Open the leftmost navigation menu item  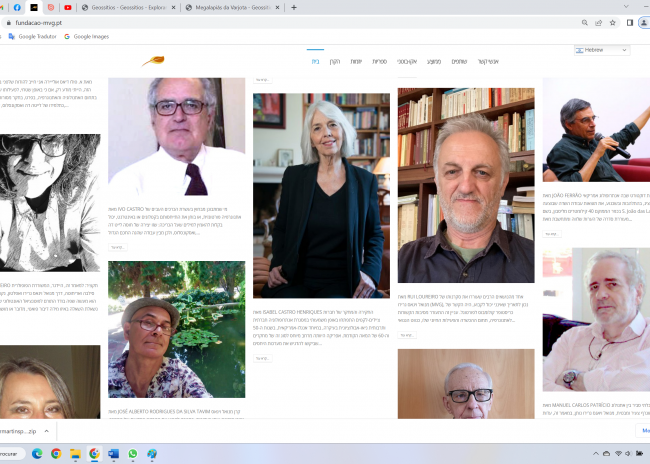315,61
